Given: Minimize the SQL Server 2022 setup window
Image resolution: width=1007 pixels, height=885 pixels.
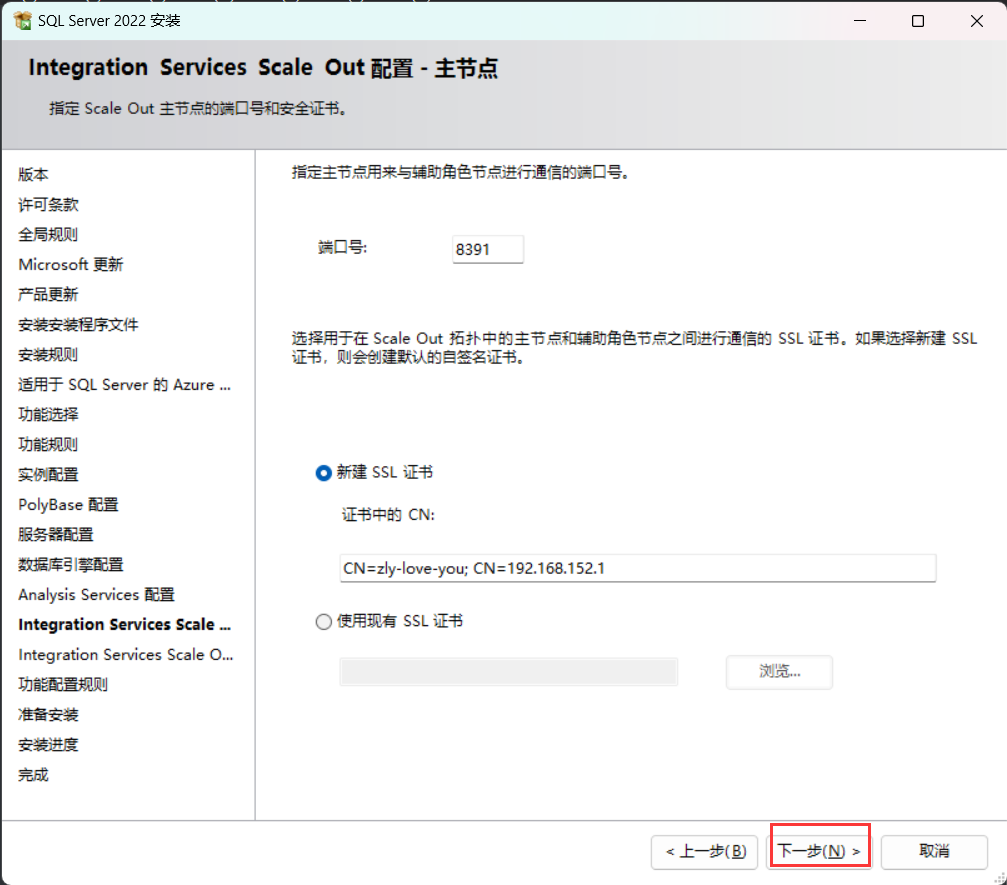Looking at the screenshot, I should (x=860, y=21).
